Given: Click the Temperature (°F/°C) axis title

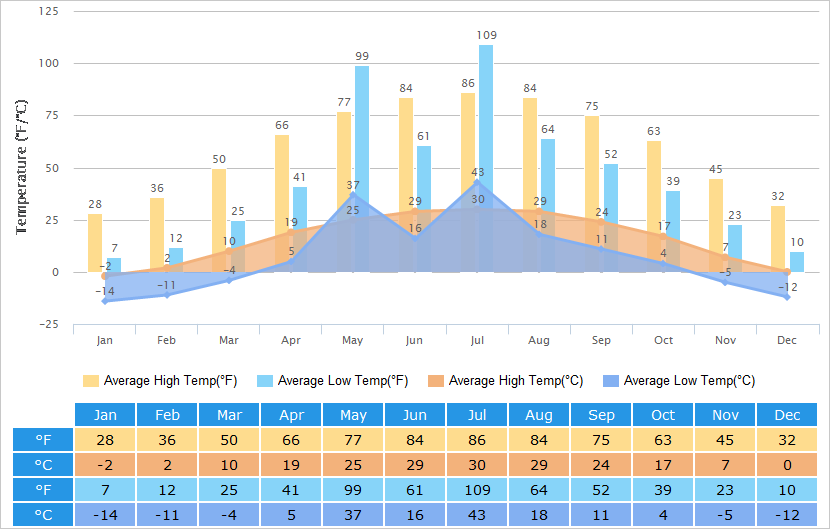Looking at the screenshot, I should [x=21, y=167].
